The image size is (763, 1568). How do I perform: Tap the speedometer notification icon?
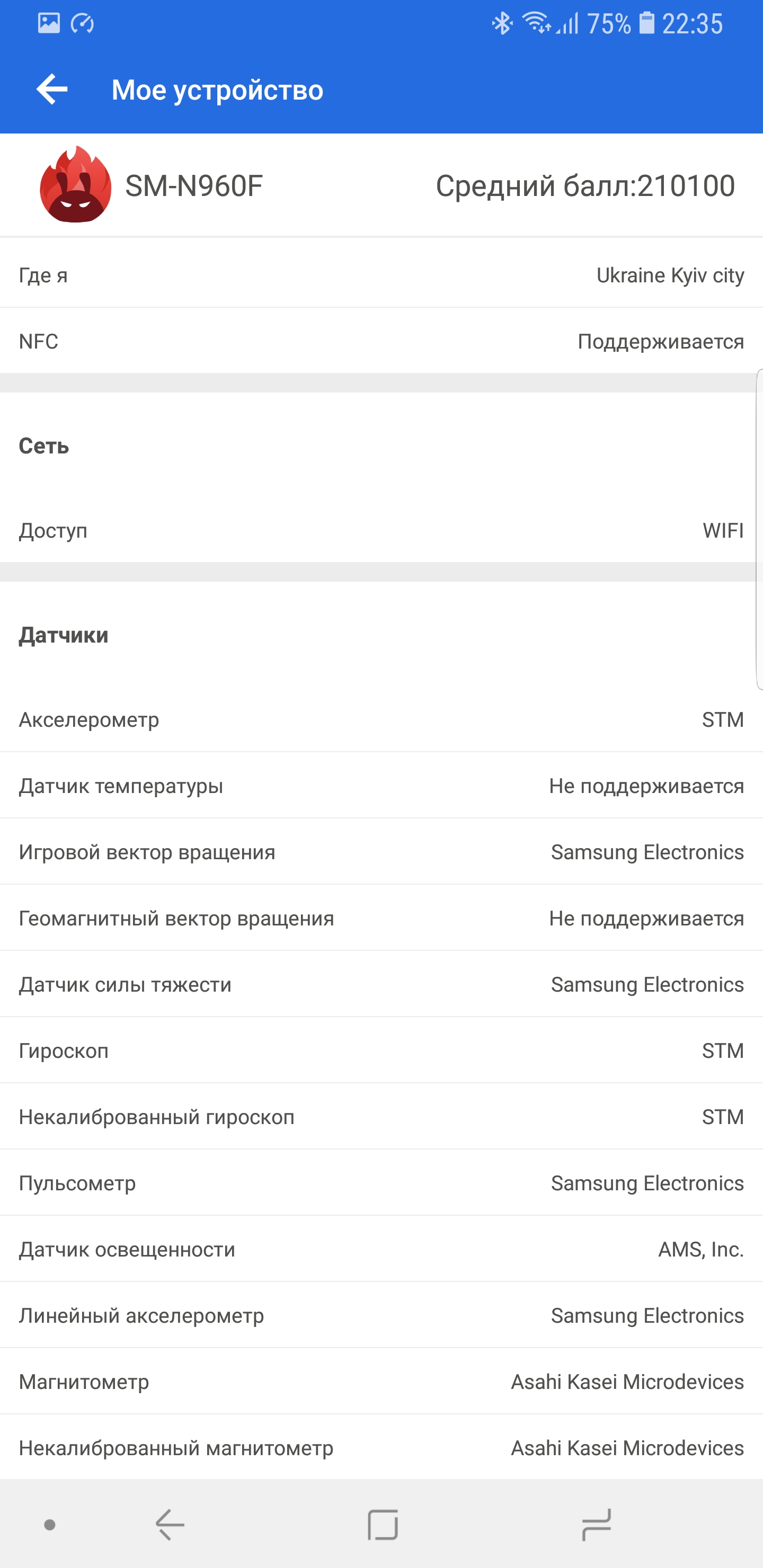coord(82,24)
